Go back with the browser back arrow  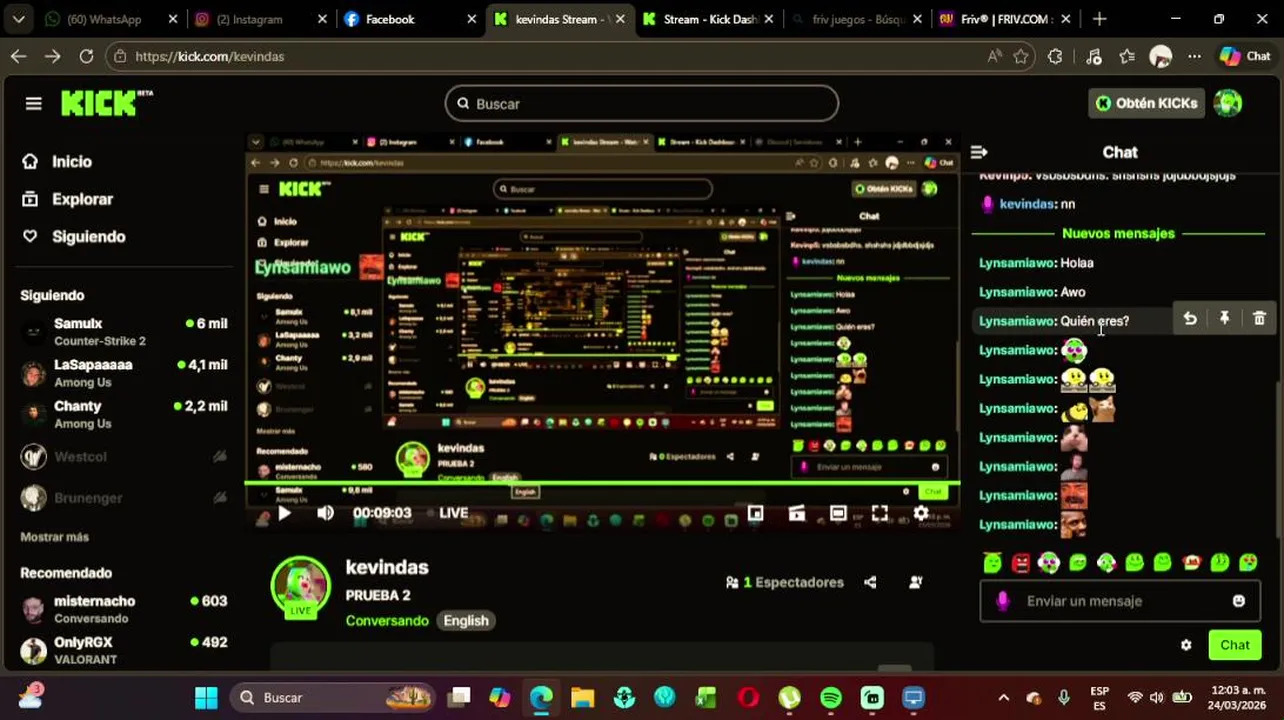coord(18,57)
